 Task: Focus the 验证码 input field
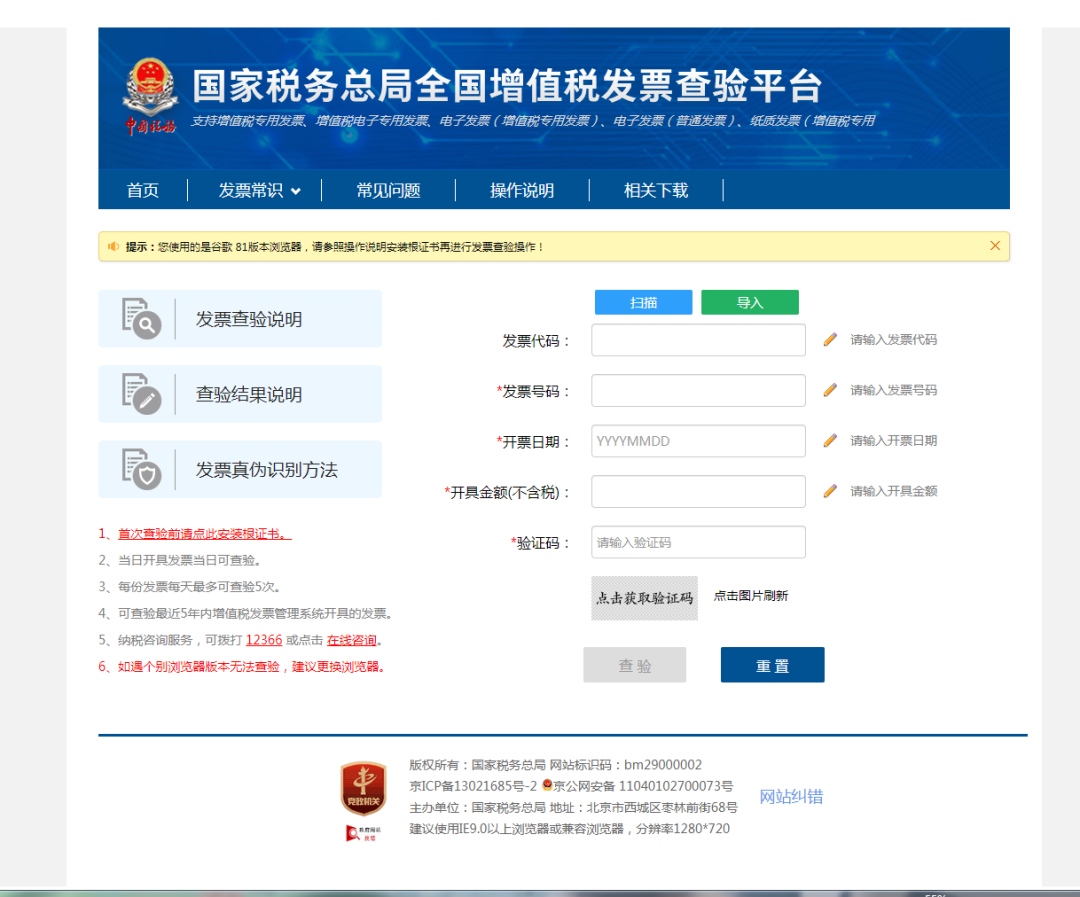pos(698,542)
